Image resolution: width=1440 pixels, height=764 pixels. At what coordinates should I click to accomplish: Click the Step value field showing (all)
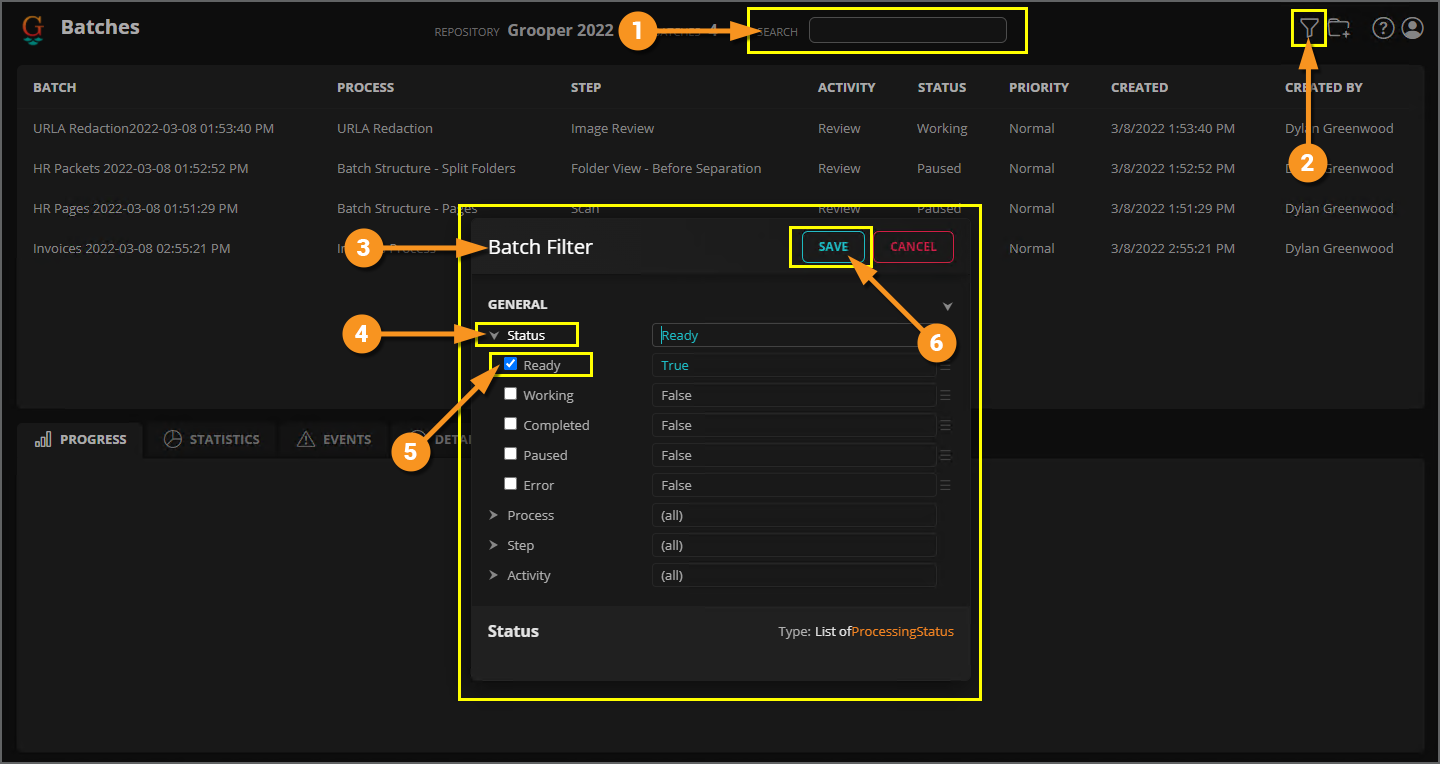[794, 545]
